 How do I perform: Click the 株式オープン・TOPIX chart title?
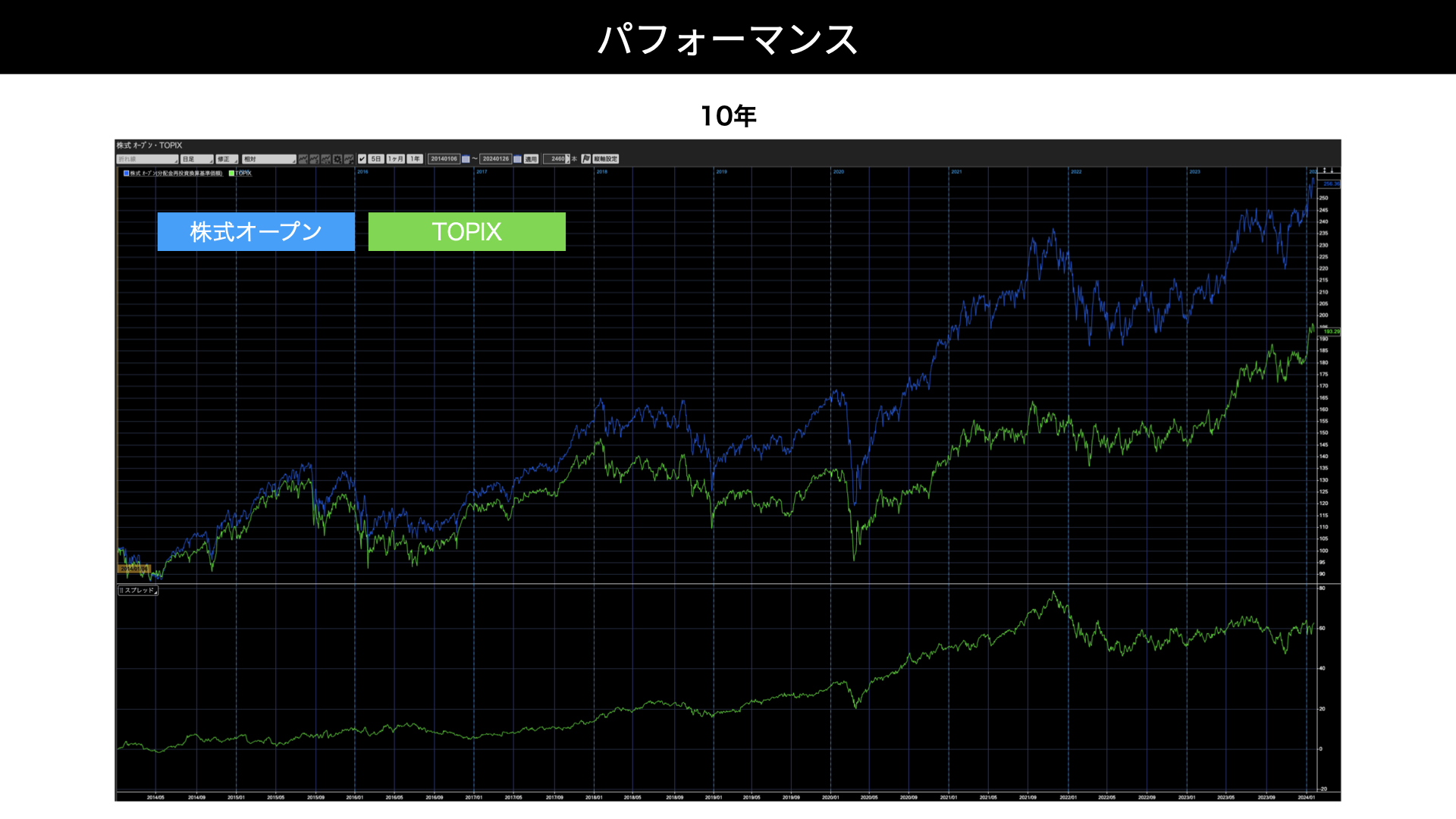pyautogui.click(x=149, y=146)
